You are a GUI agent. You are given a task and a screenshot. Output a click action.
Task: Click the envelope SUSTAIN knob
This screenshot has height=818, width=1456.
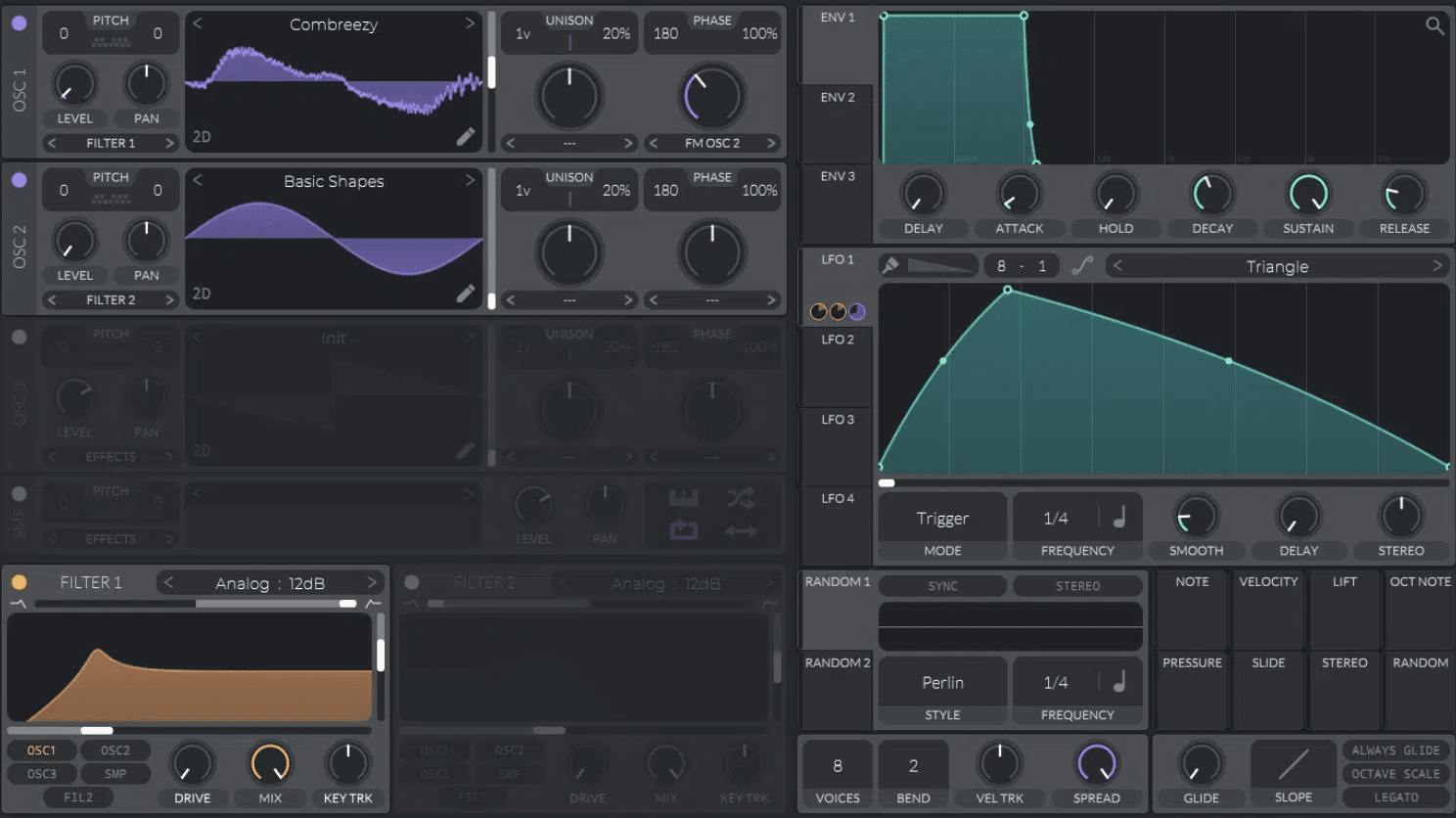(1308, 194)
